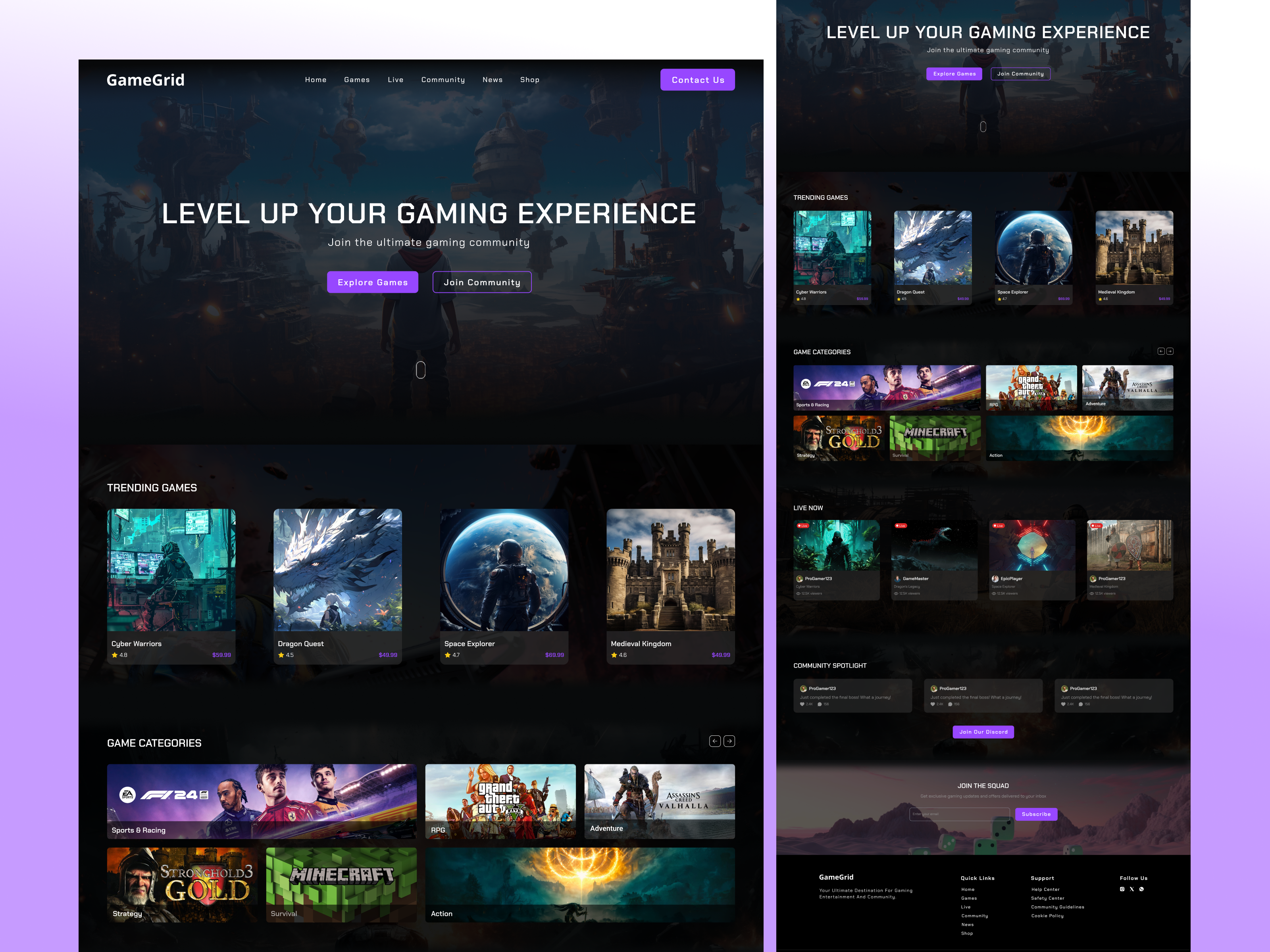The image size is (1270, 952).
Task: Open Home in the top navigation bar
Action: click(316, 80)
